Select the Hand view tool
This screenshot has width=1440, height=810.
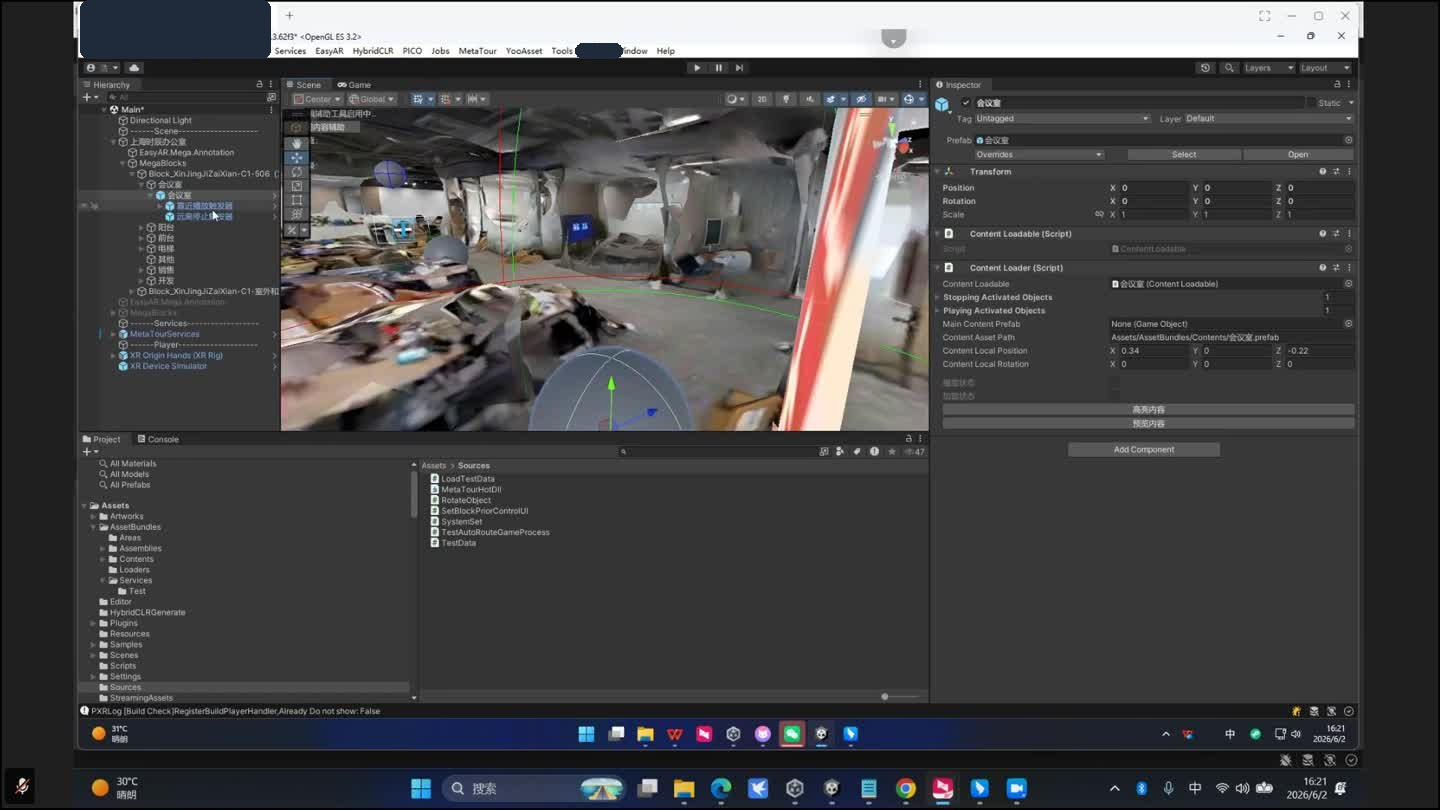tap(297, 144)
